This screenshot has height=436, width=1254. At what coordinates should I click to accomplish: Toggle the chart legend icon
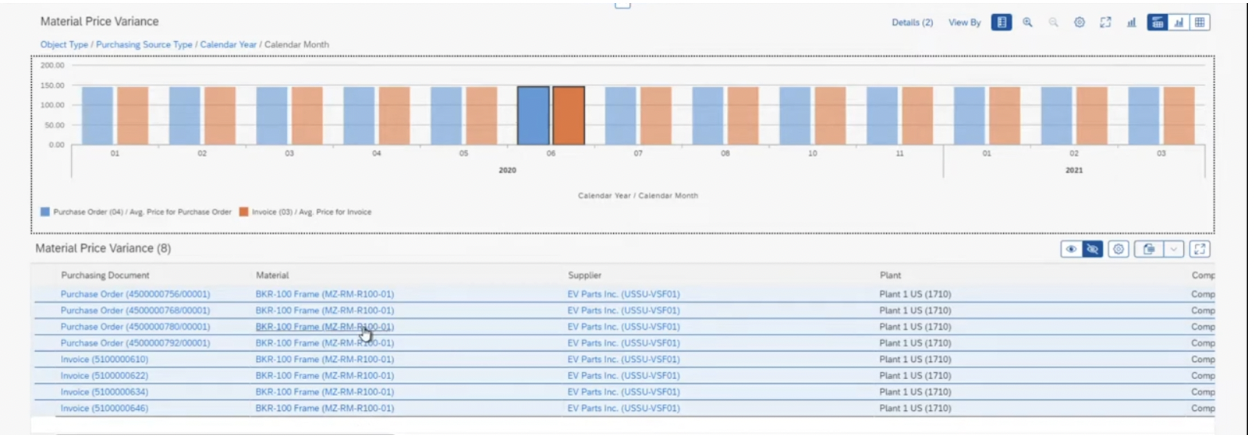[1002, 22]
